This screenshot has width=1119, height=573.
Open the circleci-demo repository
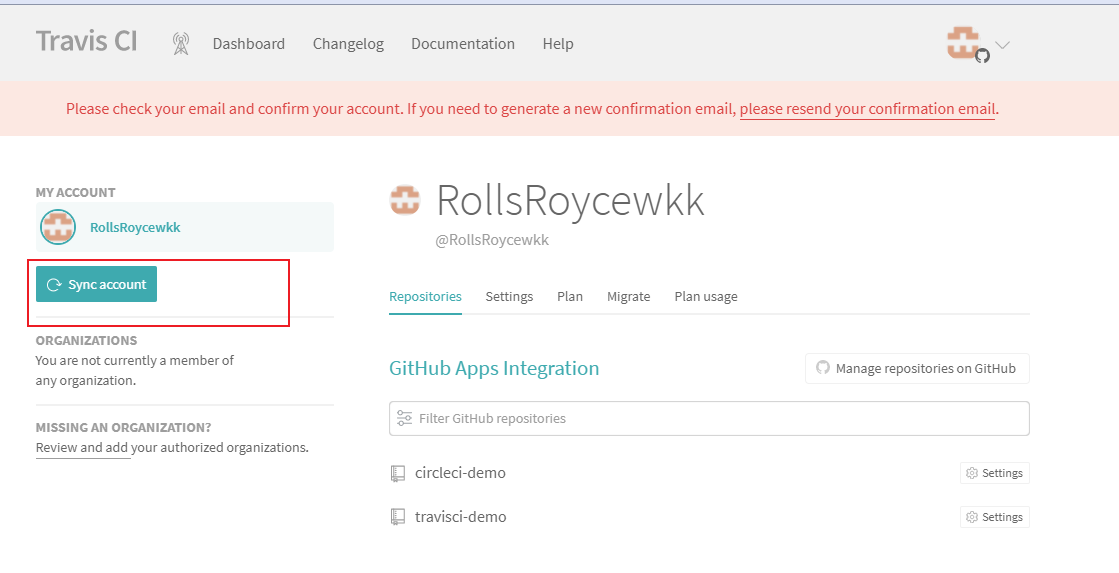point(460,473)
